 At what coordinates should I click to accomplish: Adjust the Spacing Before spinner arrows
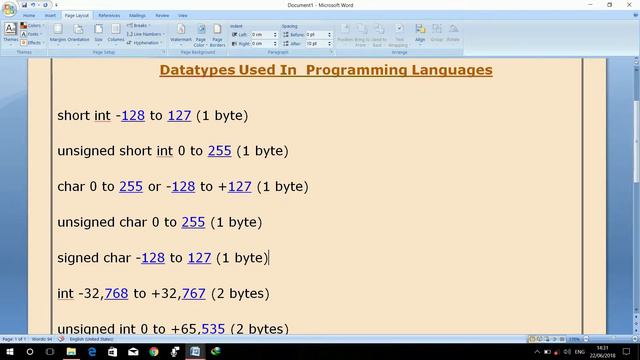tap(330, 35)
